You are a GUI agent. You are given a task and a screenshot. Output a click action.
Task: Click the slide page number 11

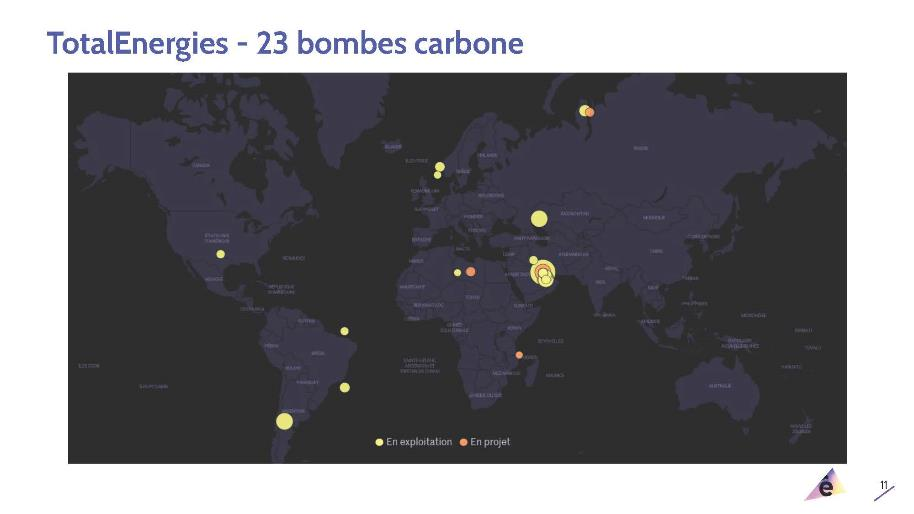click(884, 486)
